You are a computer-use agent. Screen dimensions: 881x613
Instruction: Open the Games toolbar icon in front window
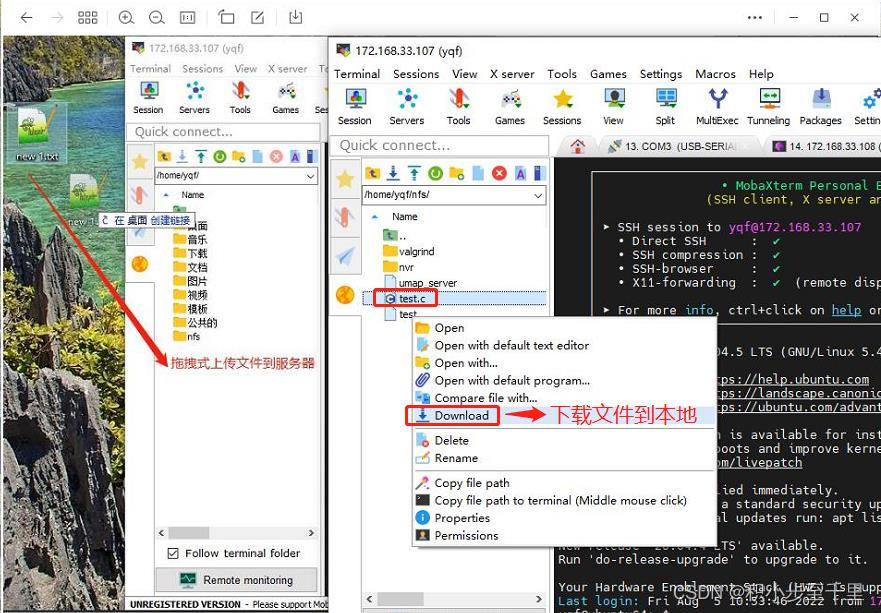coord(510,106)
